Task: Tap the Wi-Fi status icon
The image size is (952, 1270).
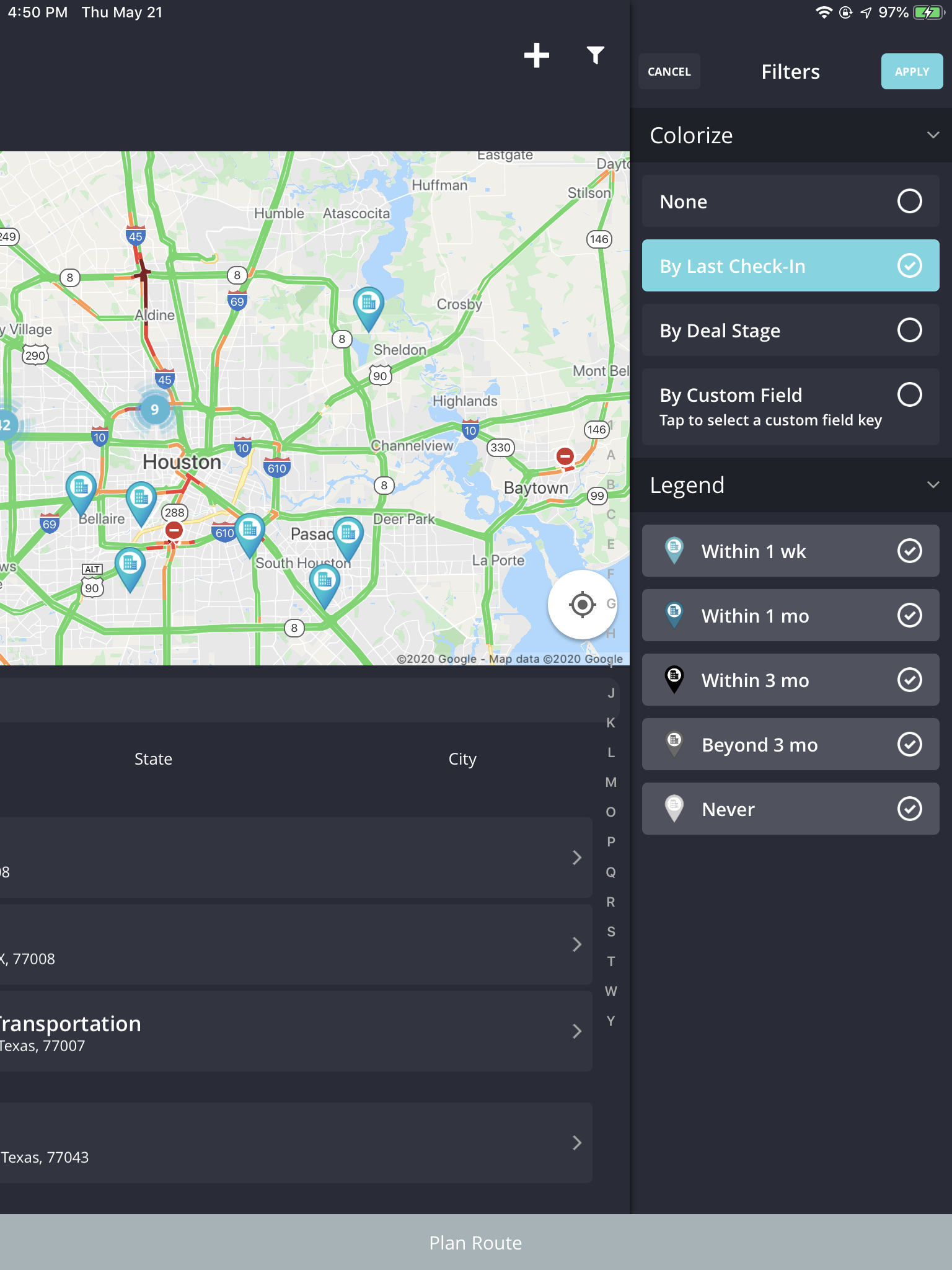Action: click(824, 12)
